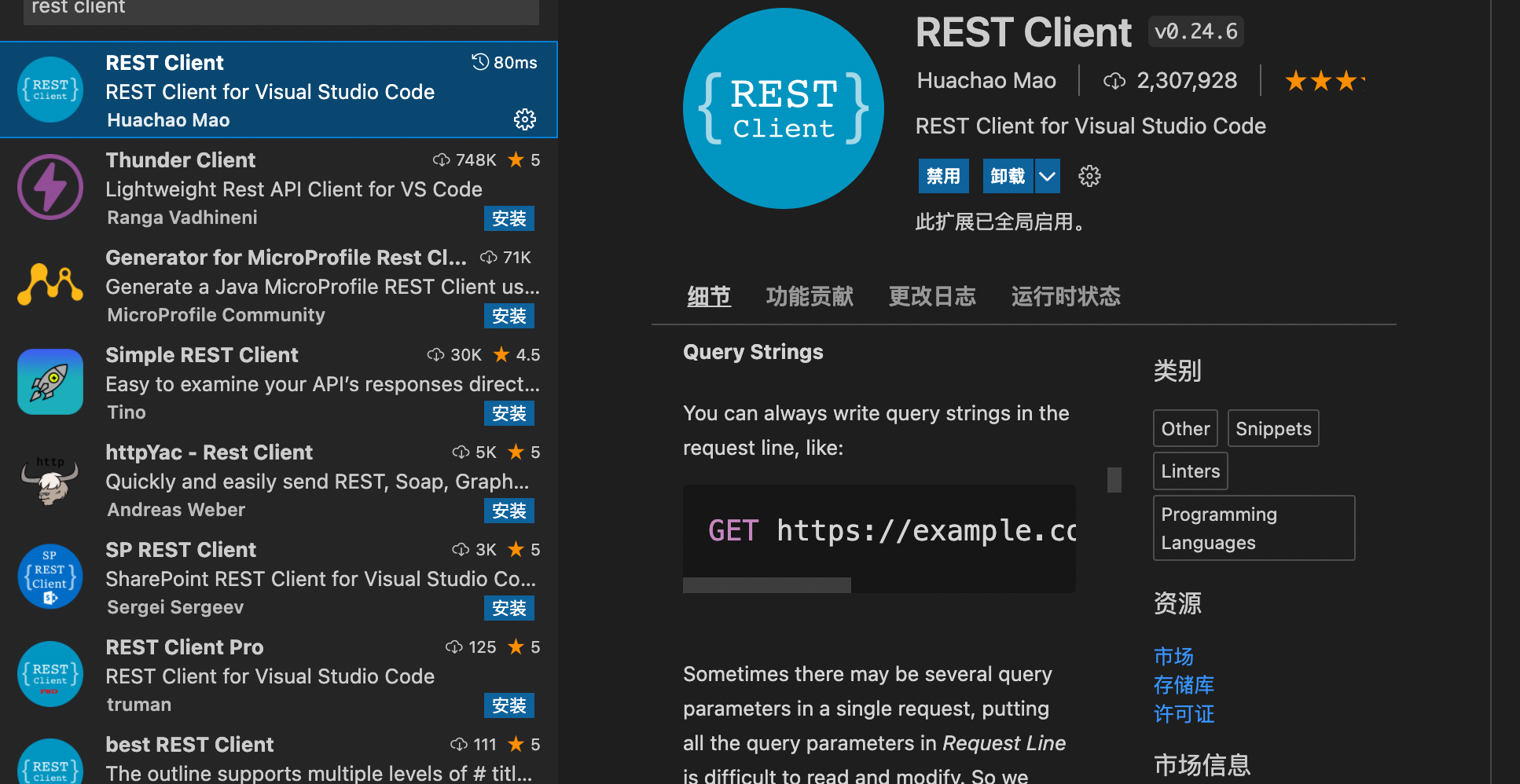
Task: Click the httpYac yak icon
Action: 50,479
